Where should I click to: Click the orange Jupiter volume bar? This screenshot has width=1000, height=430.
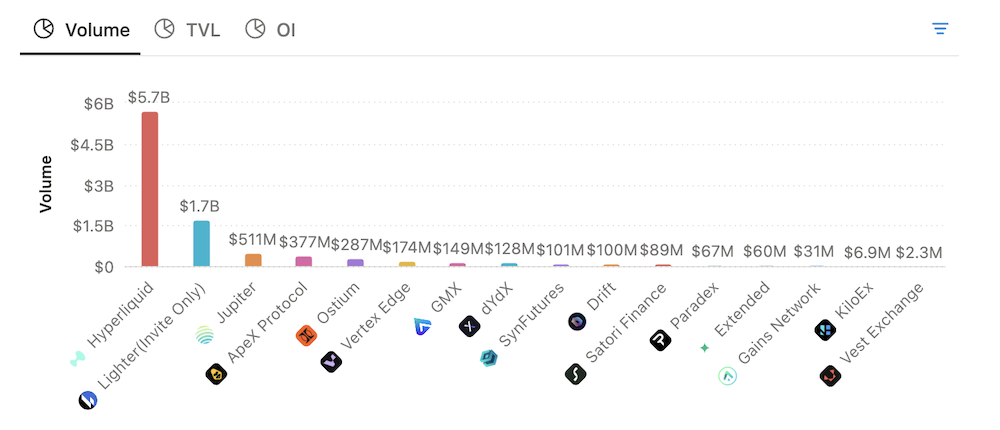253,260
